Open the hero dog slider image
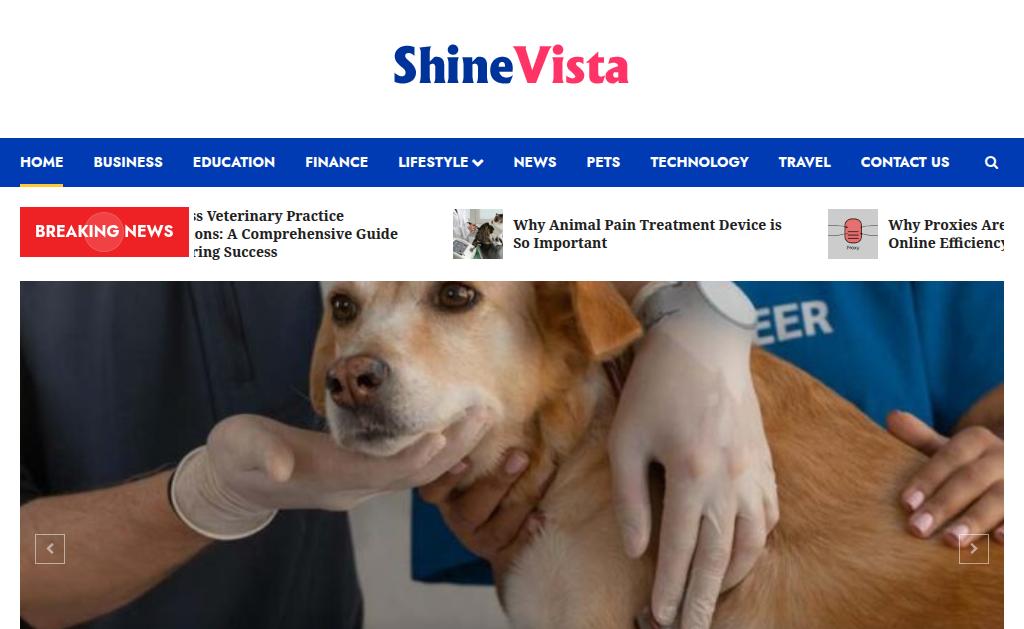 [x=511, y=455]
